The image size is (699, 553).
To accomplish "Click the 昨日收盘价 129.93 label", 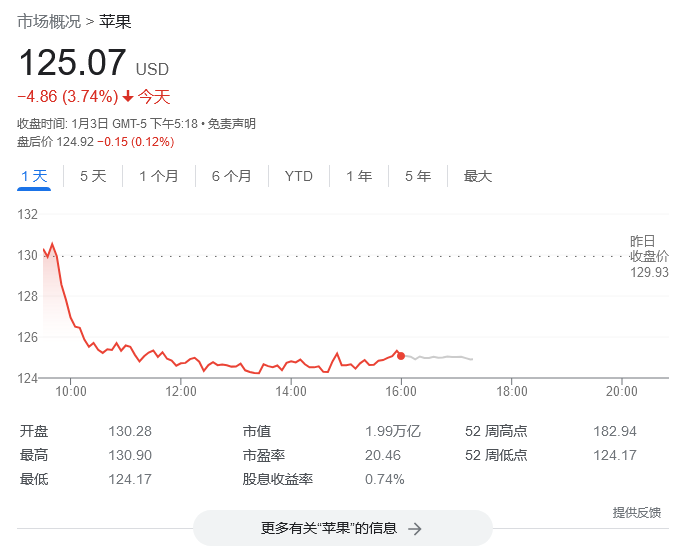I will coord(649,256).
